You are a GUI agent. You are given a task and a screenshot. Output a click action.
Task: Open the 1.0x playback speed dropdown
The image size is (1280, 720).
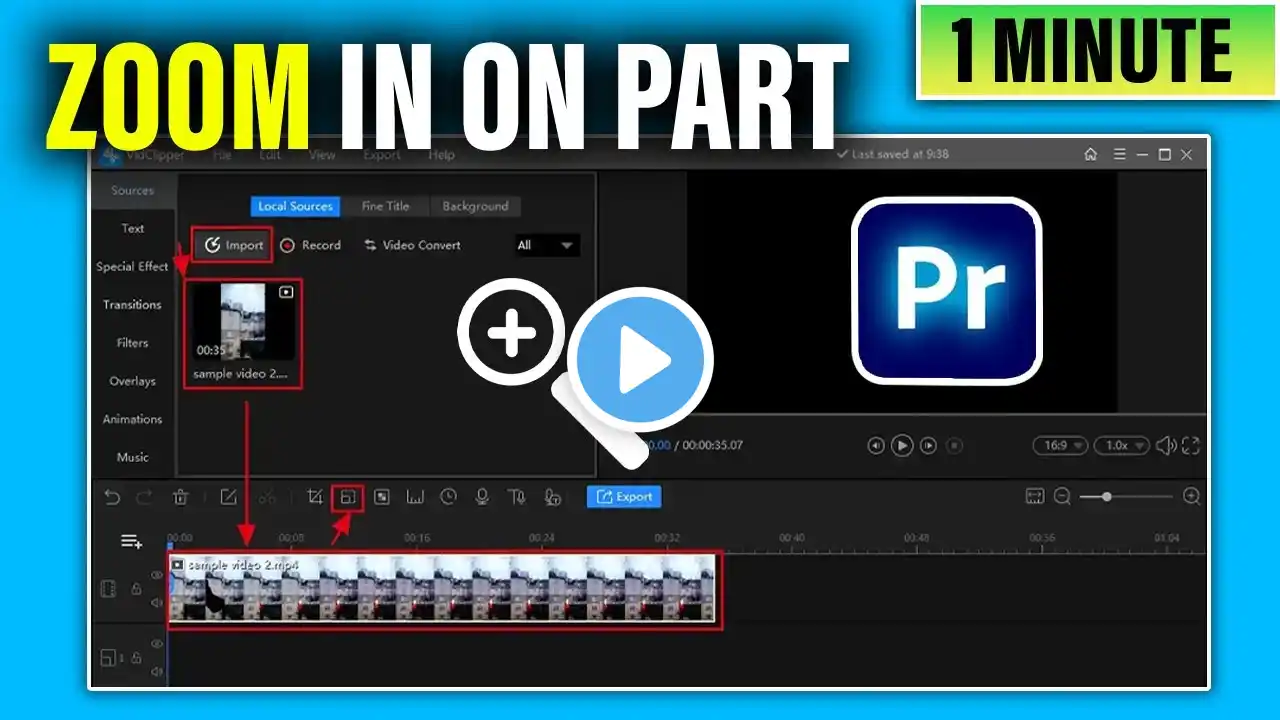[x=1121, y=446]
